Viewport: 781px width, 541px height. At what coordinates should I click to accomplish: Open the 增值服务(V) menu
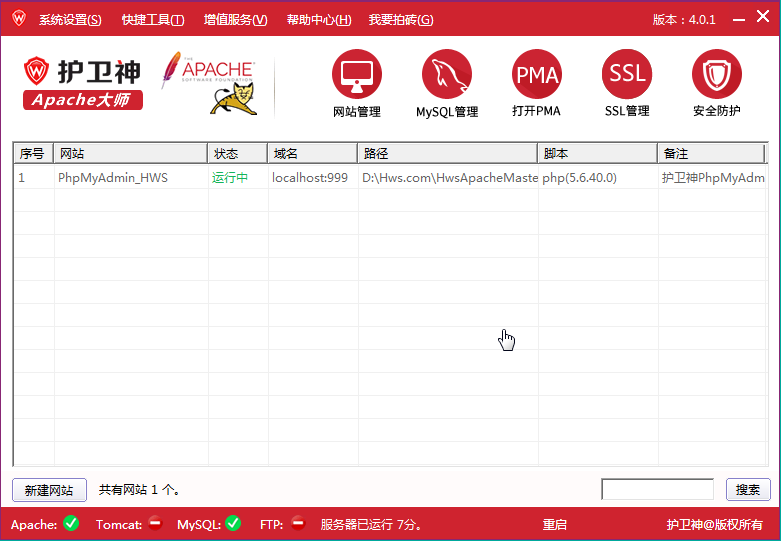pos(236,20)
